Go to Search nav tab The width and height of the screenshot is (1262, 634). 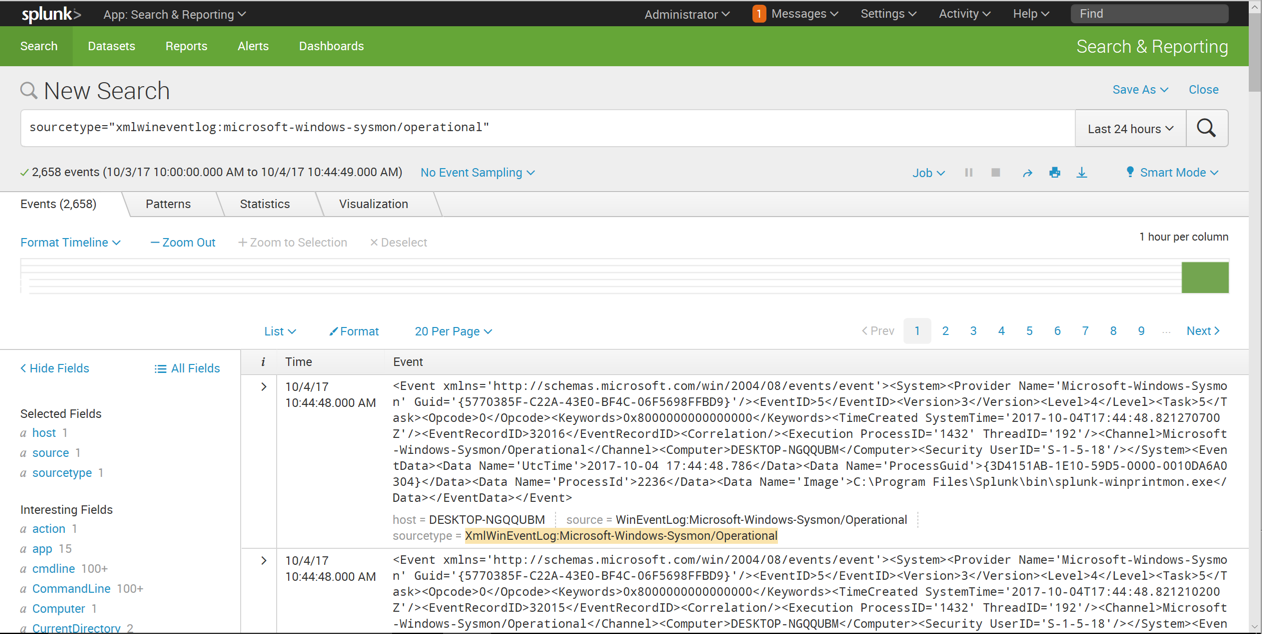coord(39,46)
